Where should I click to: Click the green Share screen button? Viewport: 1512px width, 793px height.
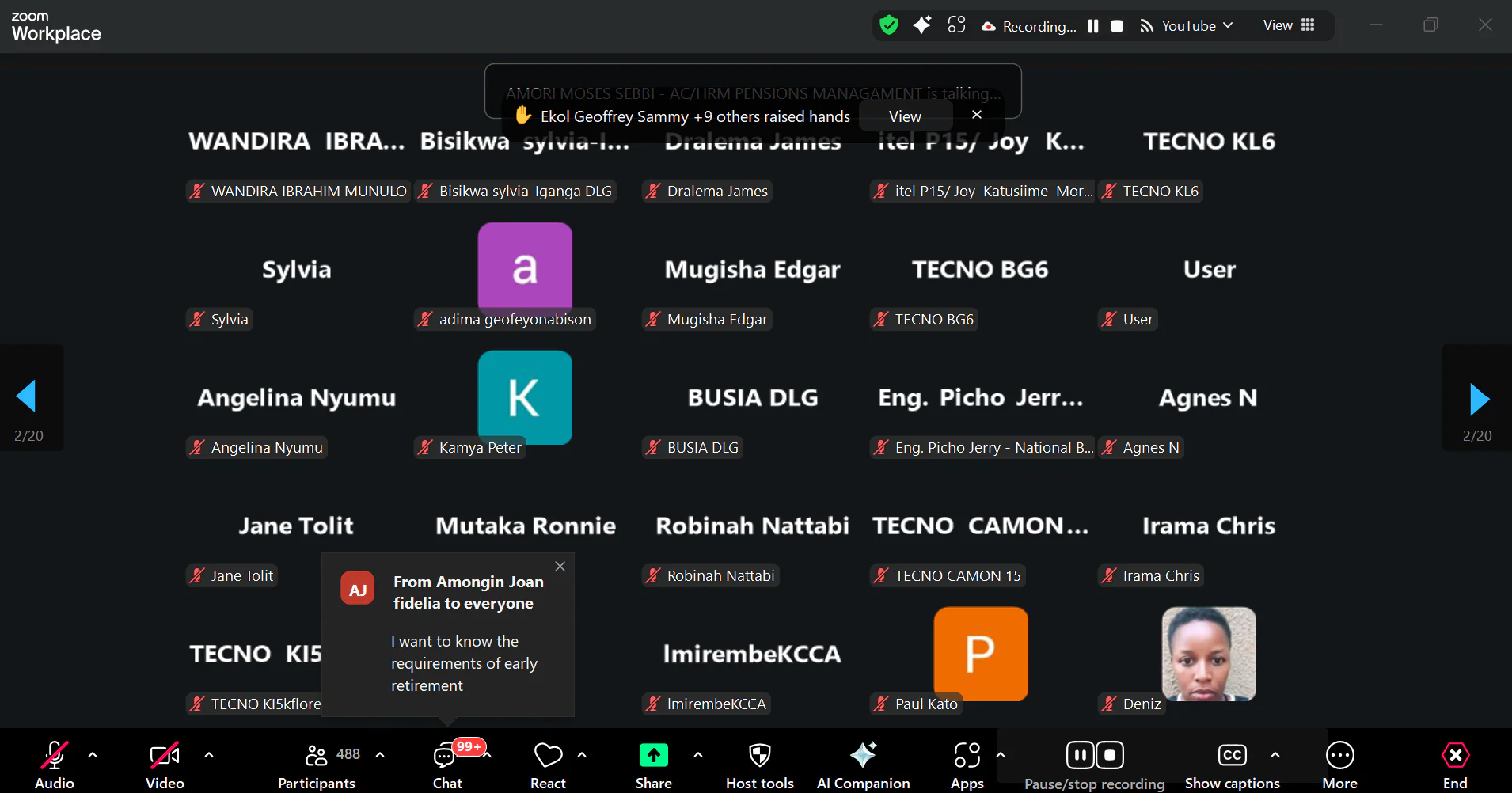pyautogui.click(x=653, y=757)
